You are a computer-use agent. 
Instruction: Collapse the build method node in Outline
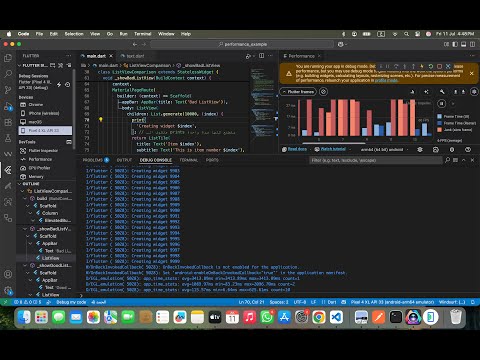[x=25, y=198]
